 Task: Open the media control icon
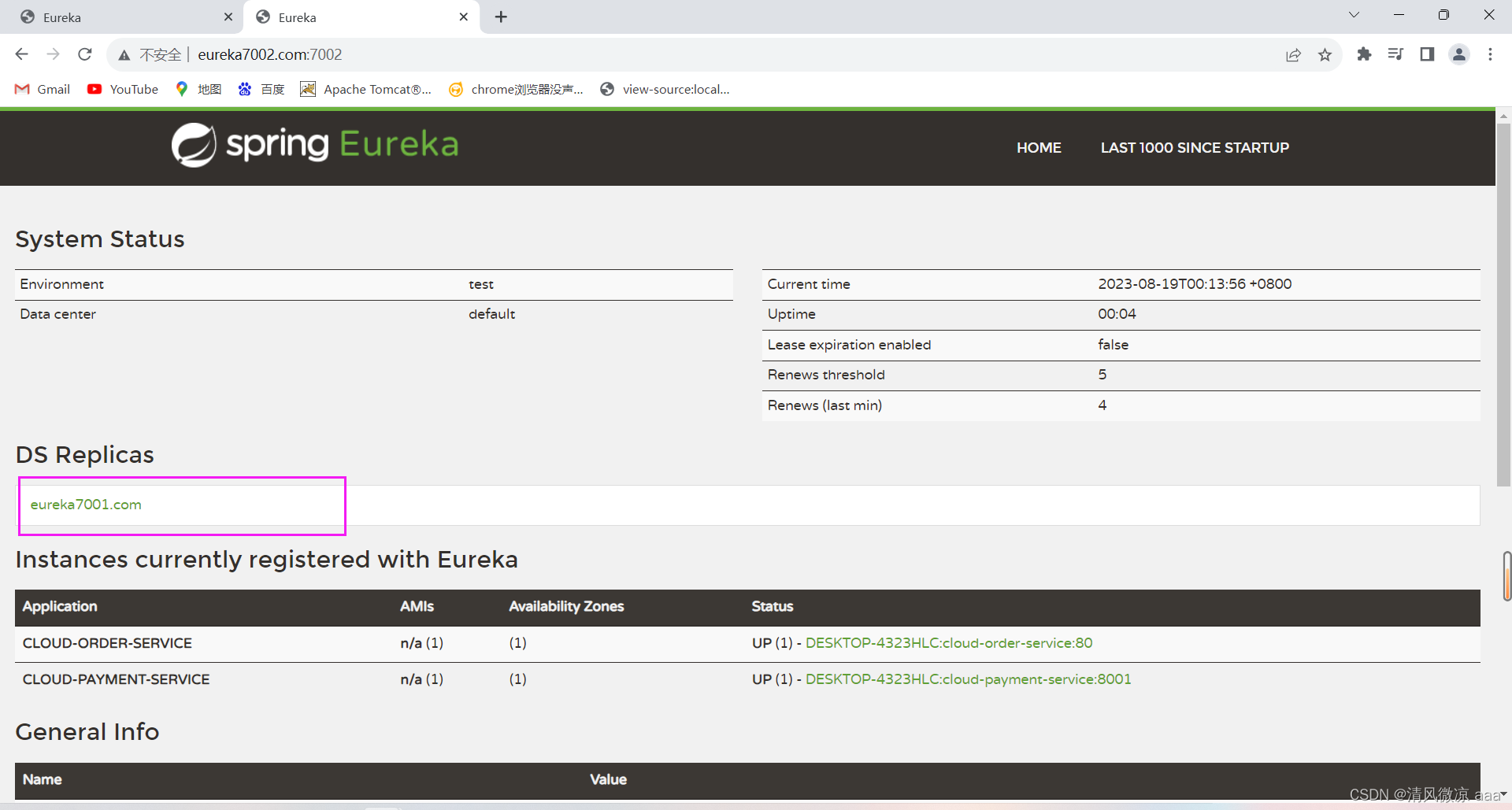point(1395,54)
